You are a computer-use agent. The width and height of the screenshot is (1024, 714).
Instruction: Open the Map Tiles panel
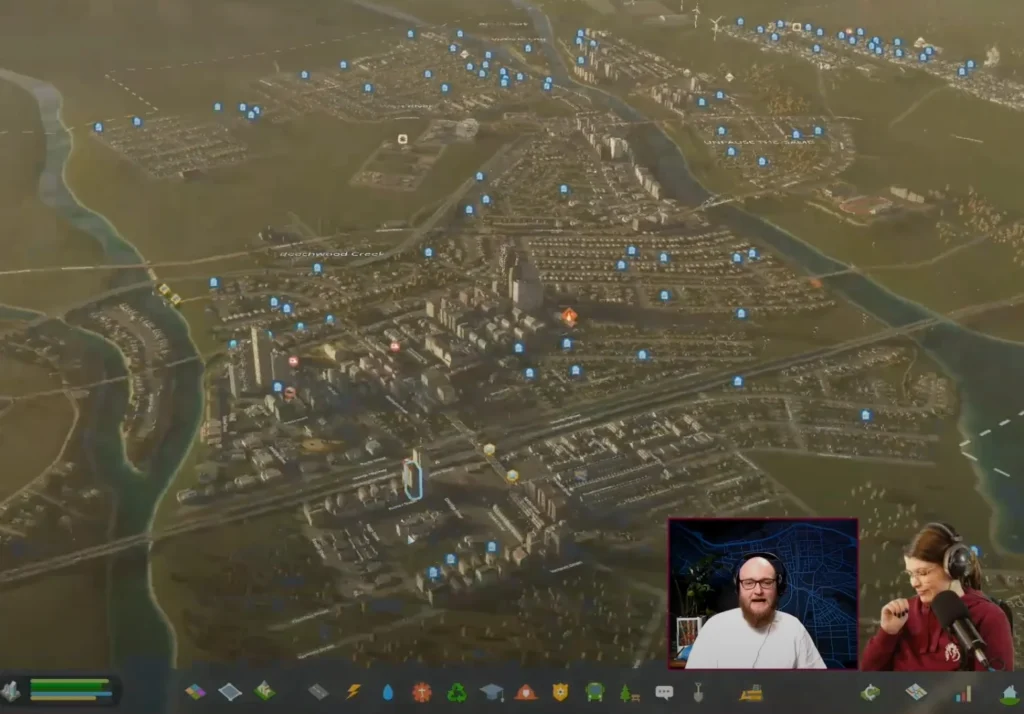coord(916,692)
